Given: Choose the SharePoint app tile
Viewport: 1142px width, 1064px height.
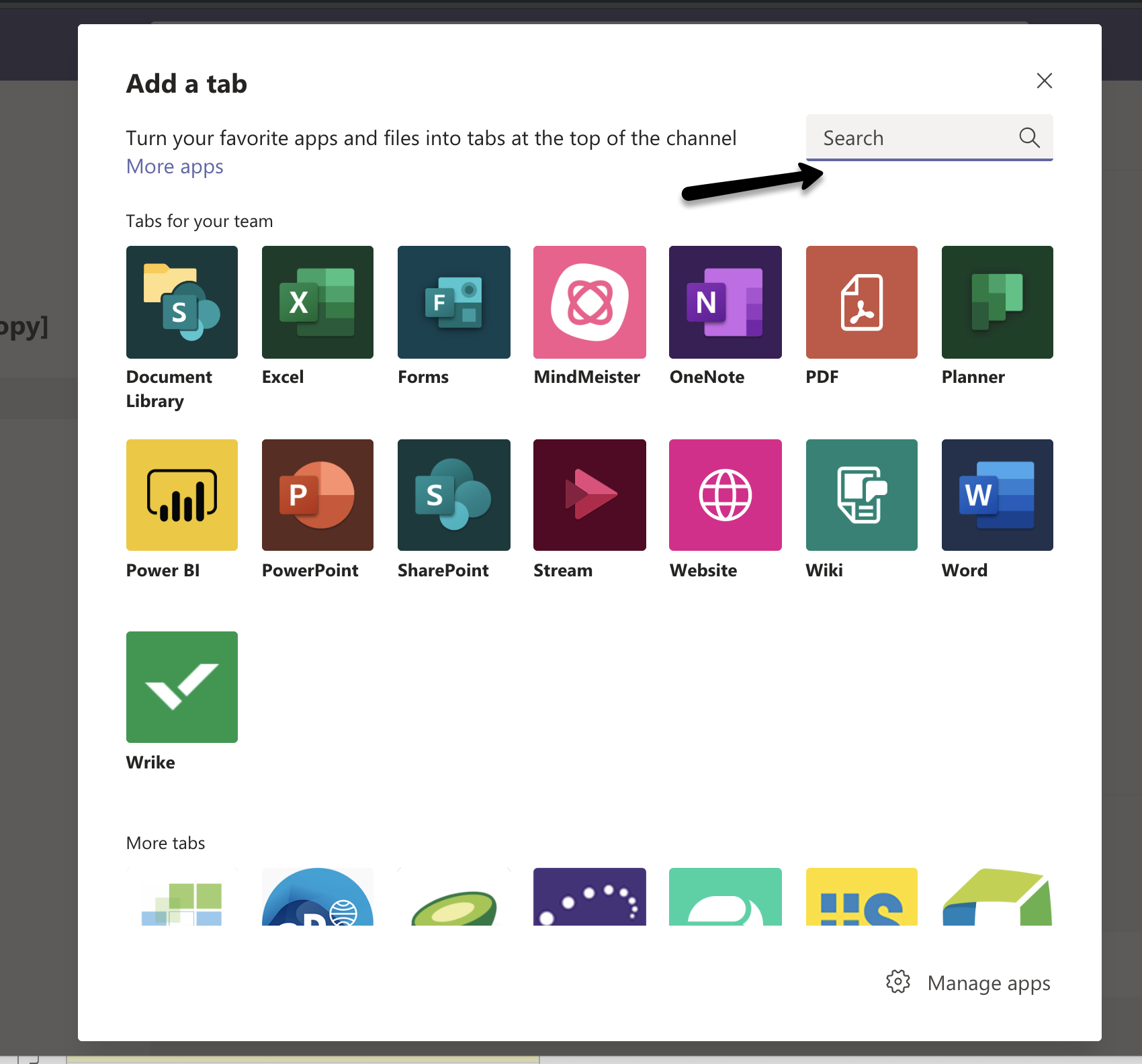Looking at the screenshot, I should tap(454, 495).
